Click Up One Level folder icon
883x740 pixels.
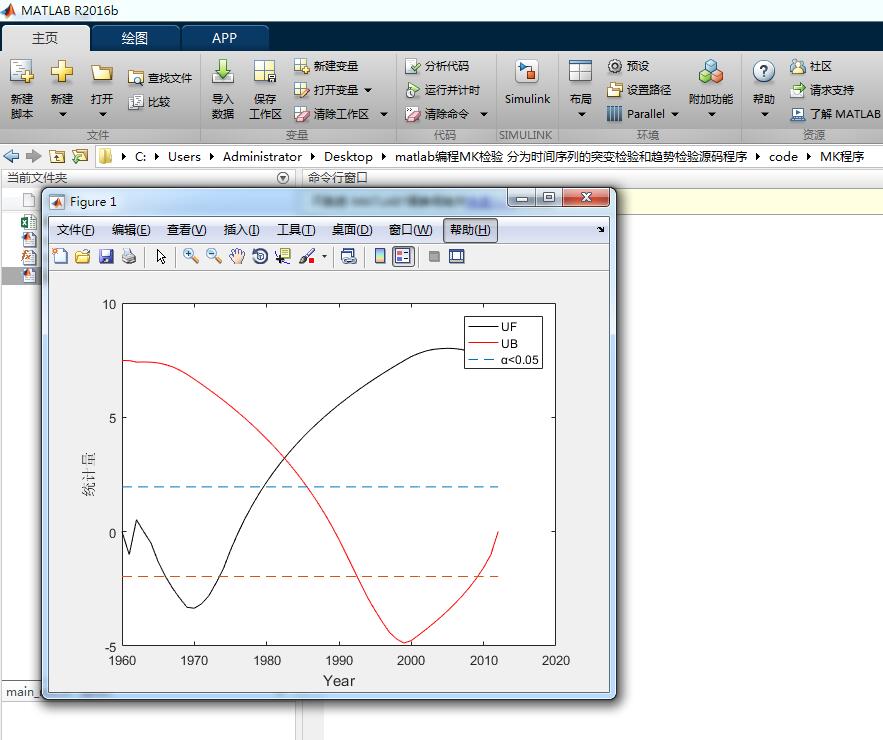(x=57, y=156)
